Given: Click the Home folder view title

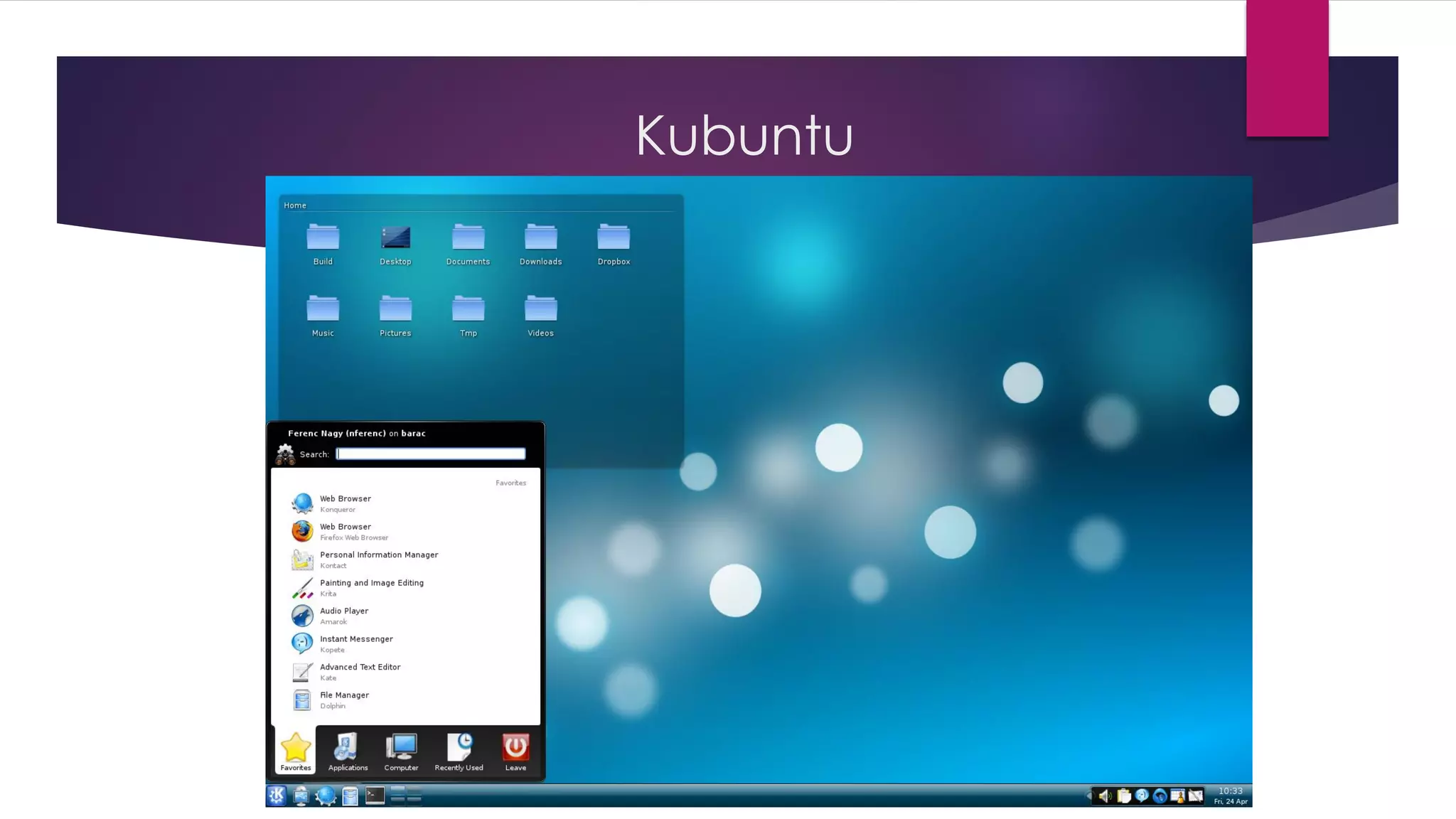Looking at the screenshot, I should pos(295,205).
